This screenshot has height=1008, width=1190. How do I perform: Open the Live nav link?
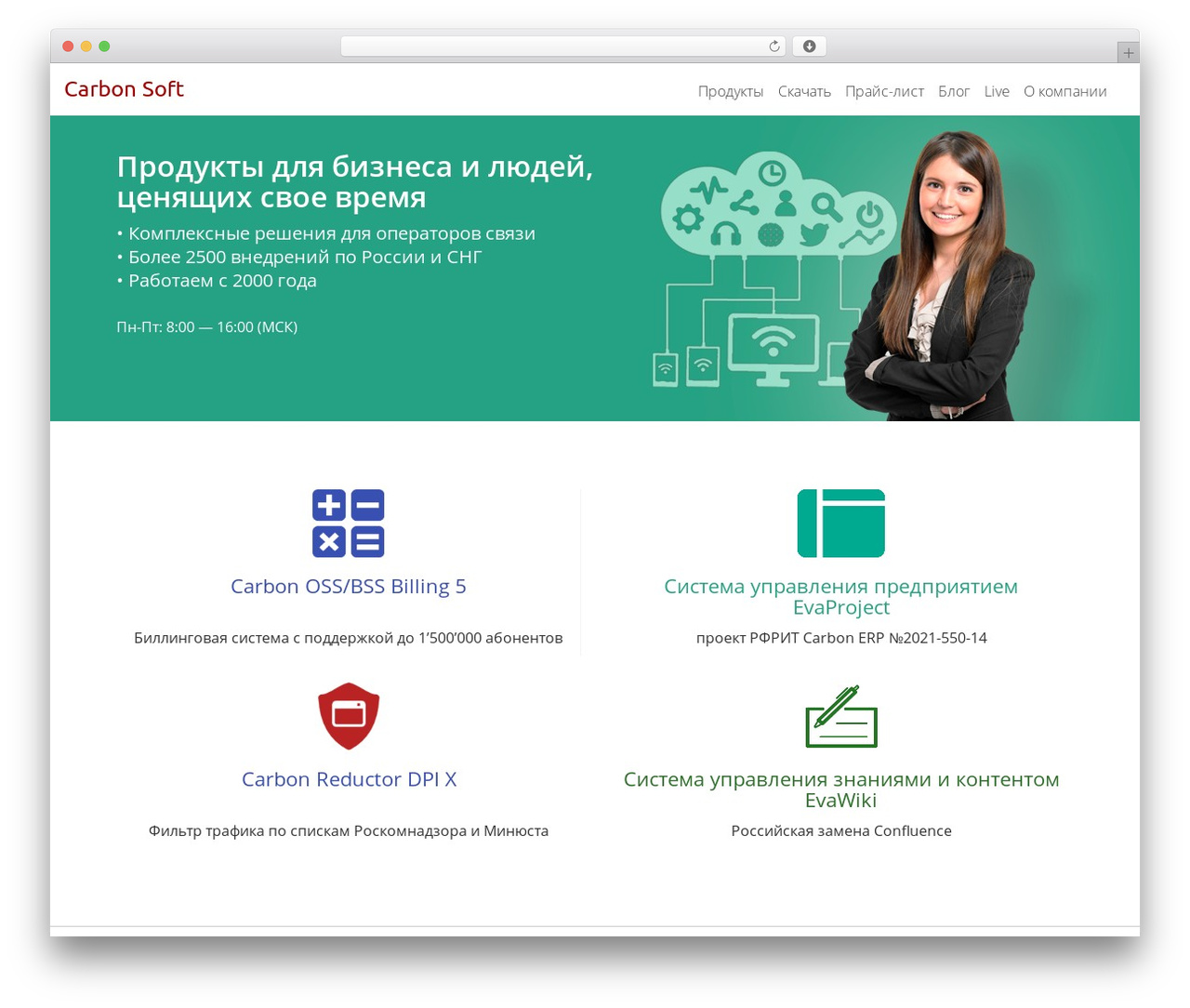pyautogui.click(x=997, y=91)
